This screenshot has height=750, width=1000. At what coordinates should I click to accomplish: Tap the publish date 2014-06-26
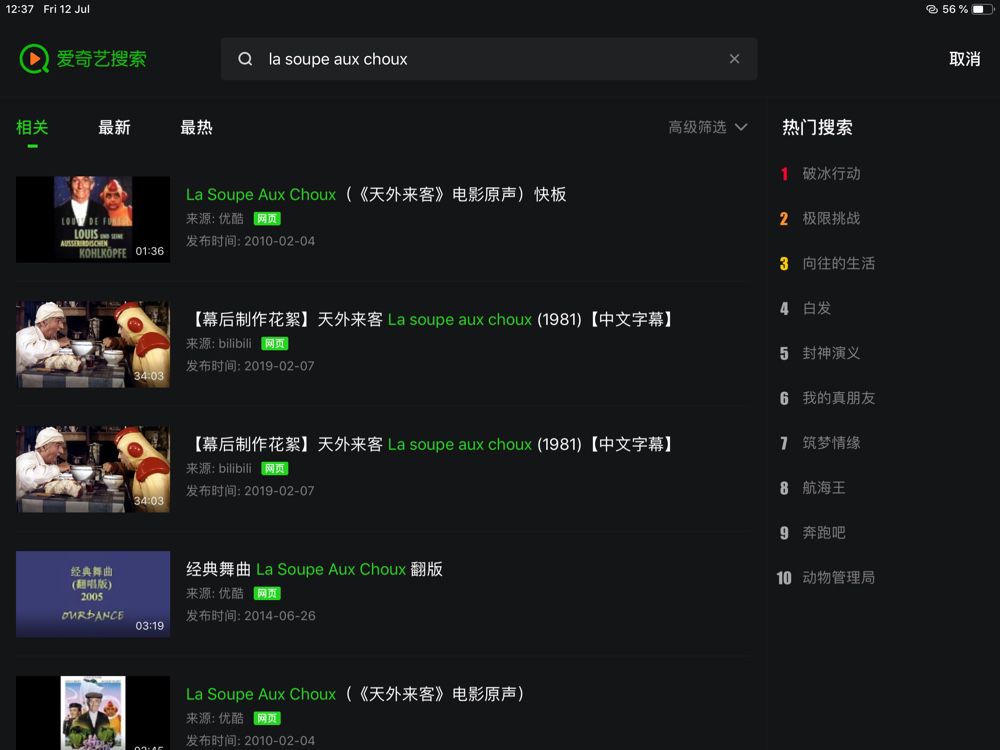(x=280, y=616)
